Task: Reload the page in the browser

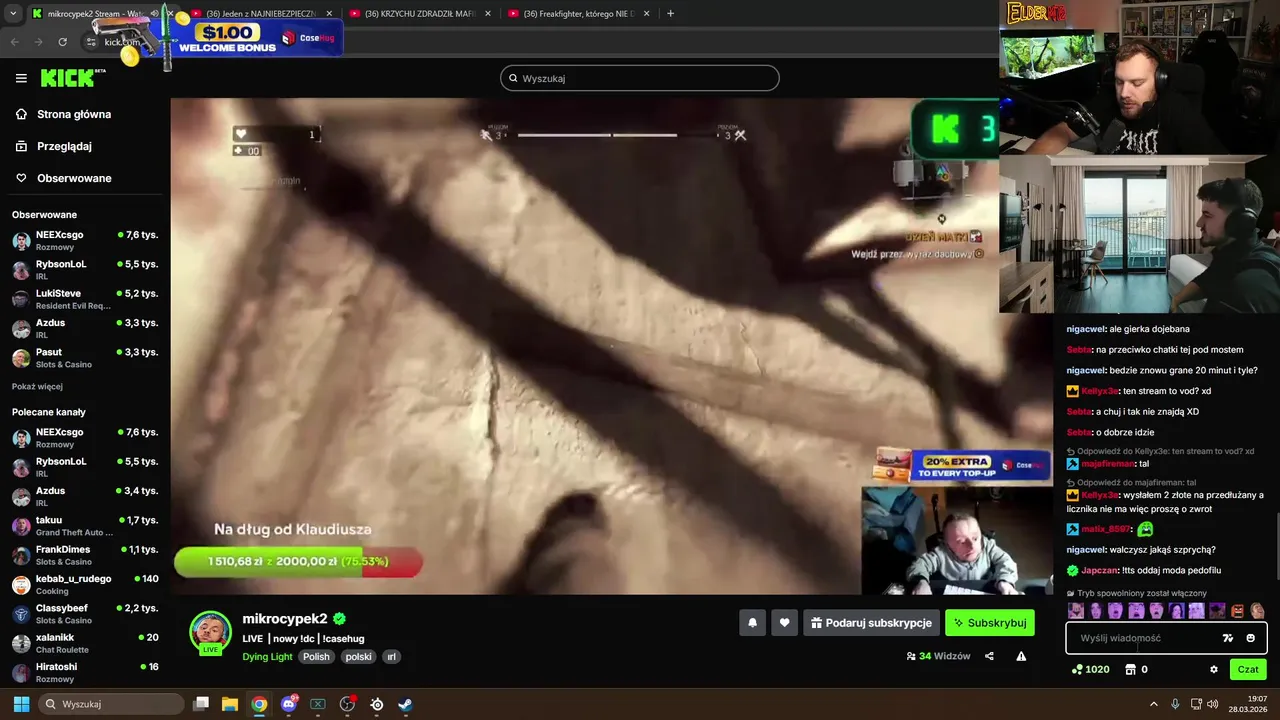Action: tap(62, 42)
